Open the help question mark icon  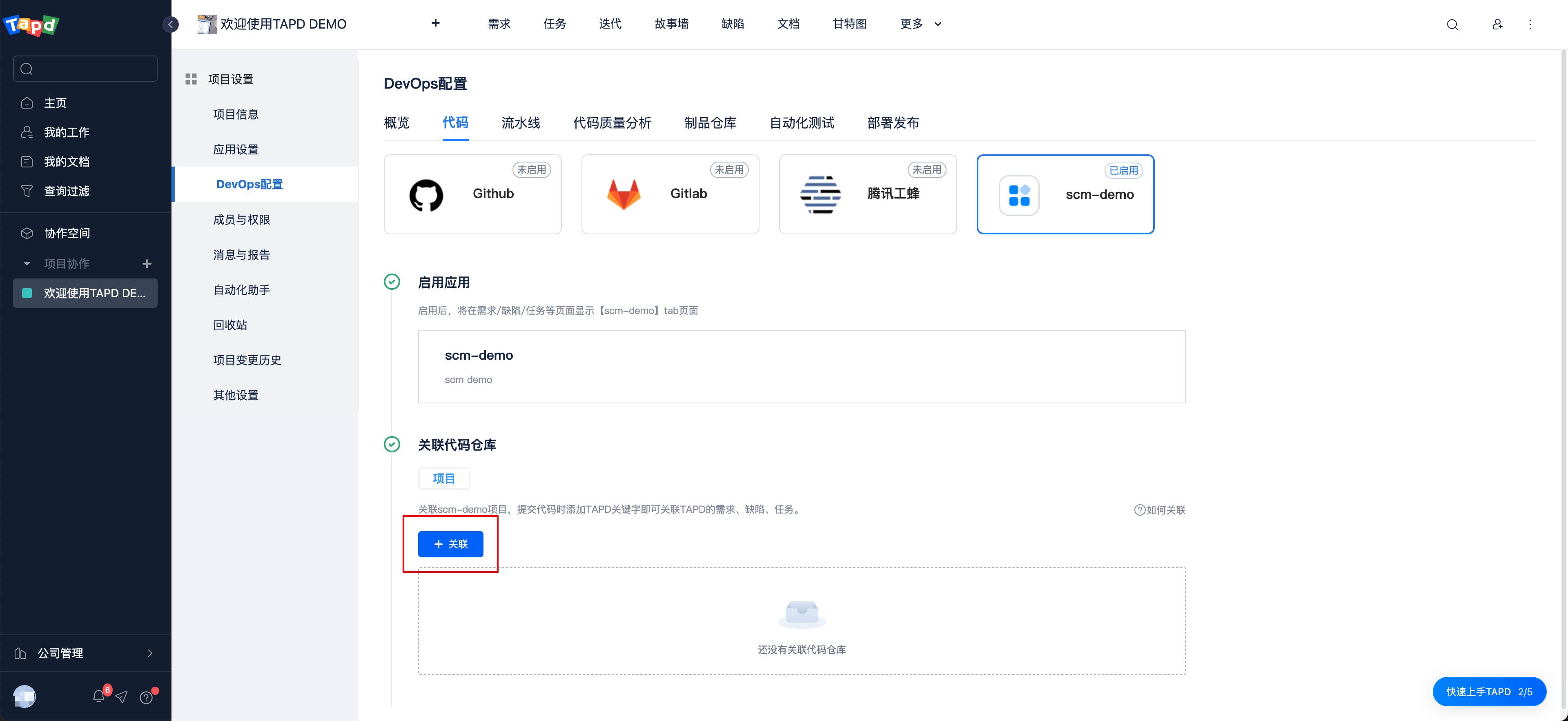(x=146, y=697)
